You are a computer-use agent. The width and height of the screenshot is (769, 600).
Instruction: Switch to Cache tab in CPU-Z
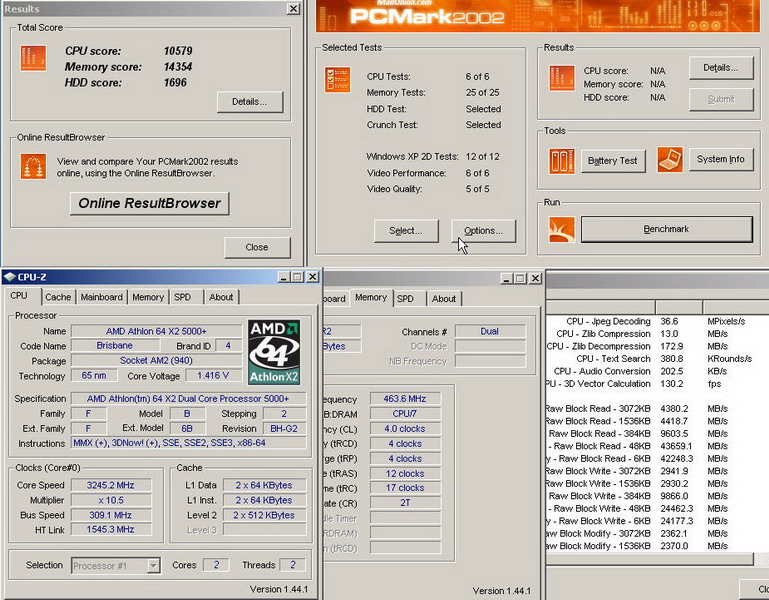click(58, 297)
